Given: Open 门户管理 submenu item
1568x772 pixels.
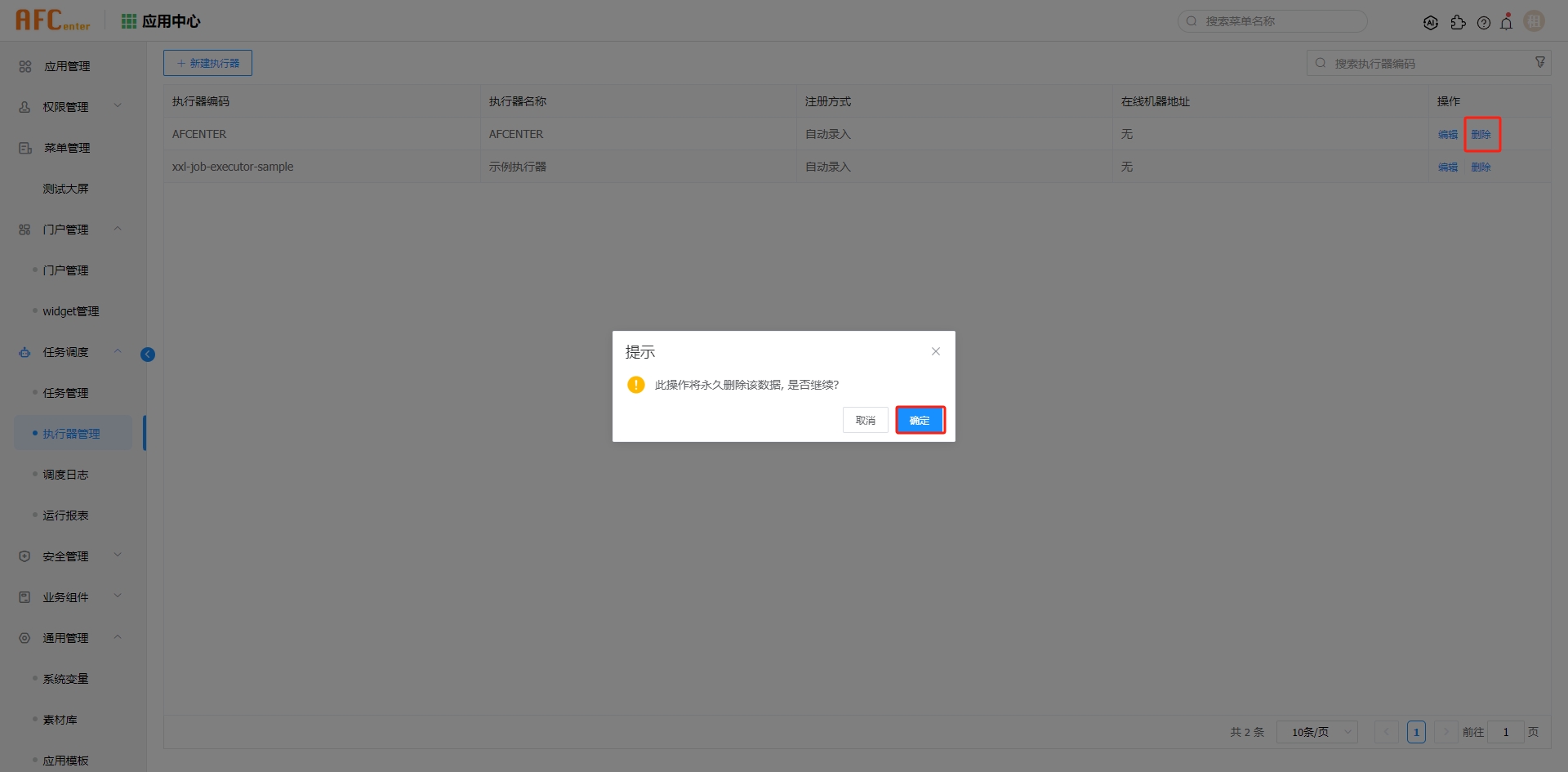Looking at the screenshot, I should point(66,270).
